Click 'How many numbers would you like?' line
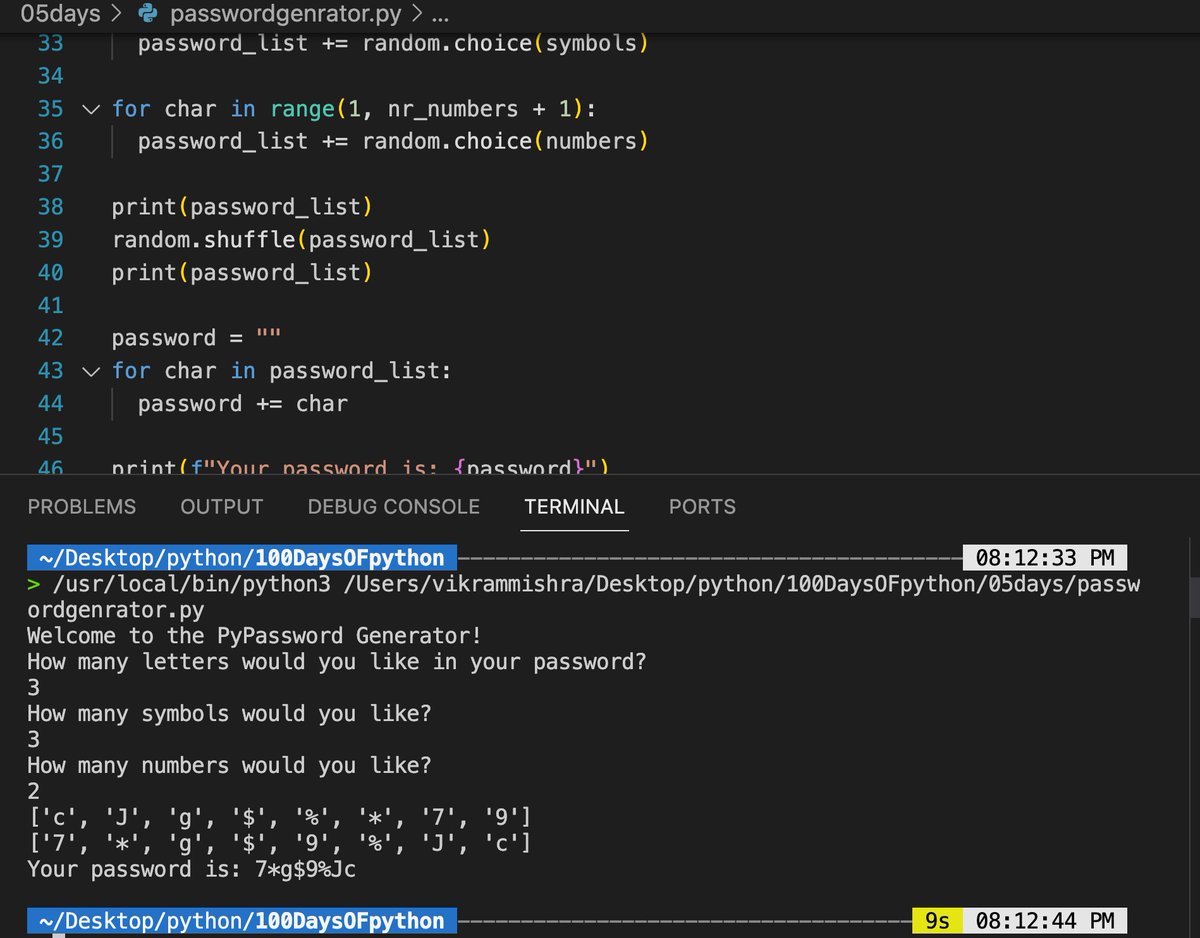1200x938 pixels. (229, 765)
